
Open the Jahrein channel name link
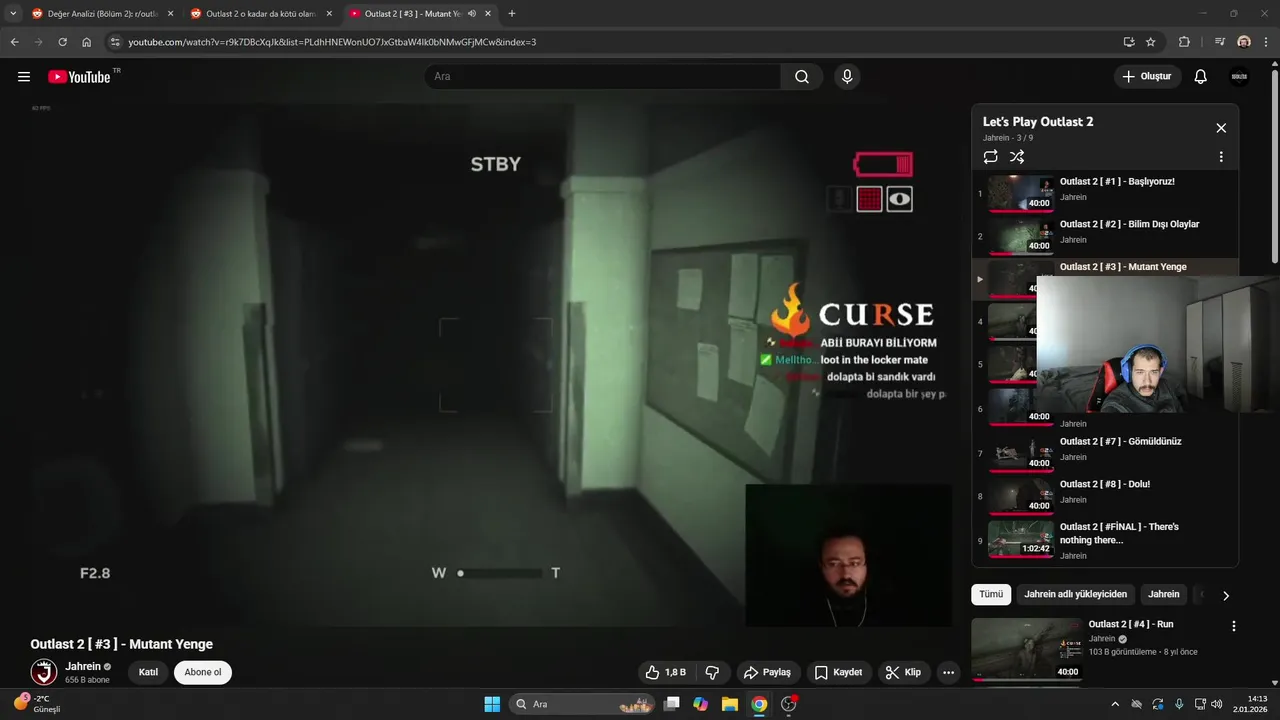[x=83, y=666]
